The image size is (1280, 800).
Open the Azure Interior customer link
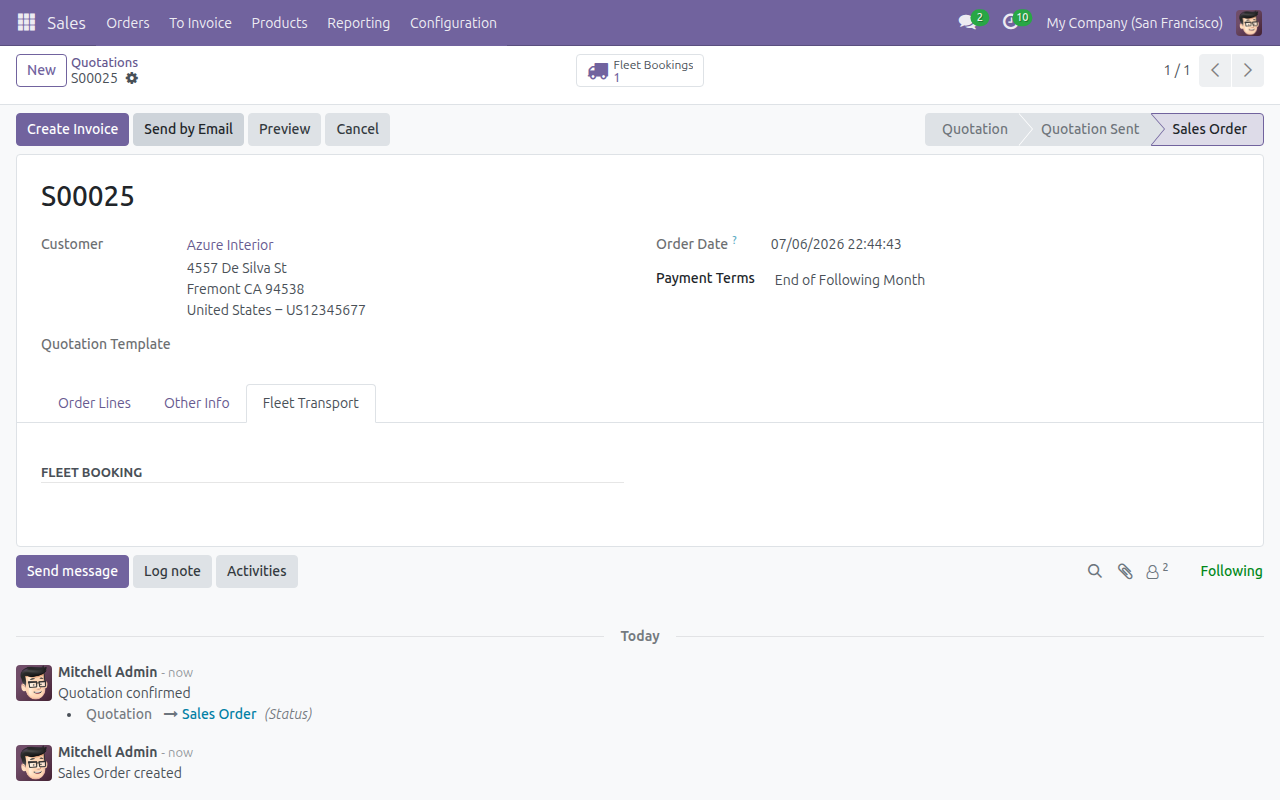coord(230,245)
